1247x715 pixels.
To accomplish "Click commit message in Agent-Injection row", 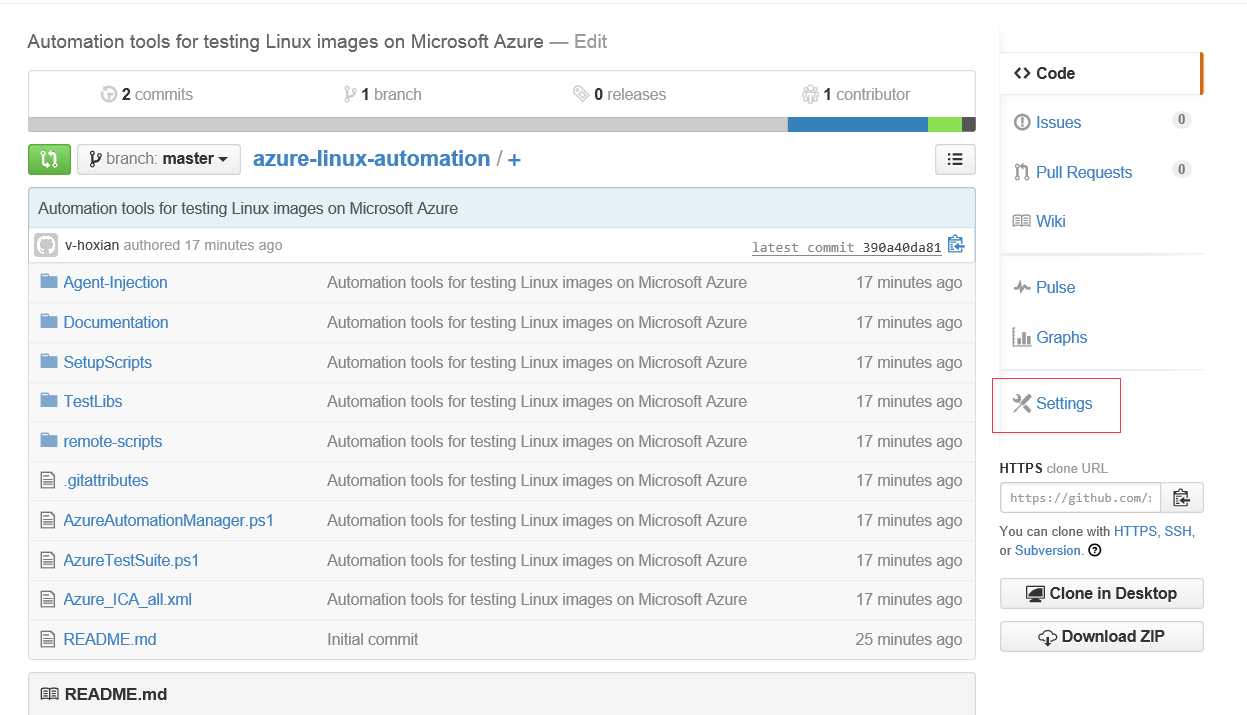I will coord(537,282).
